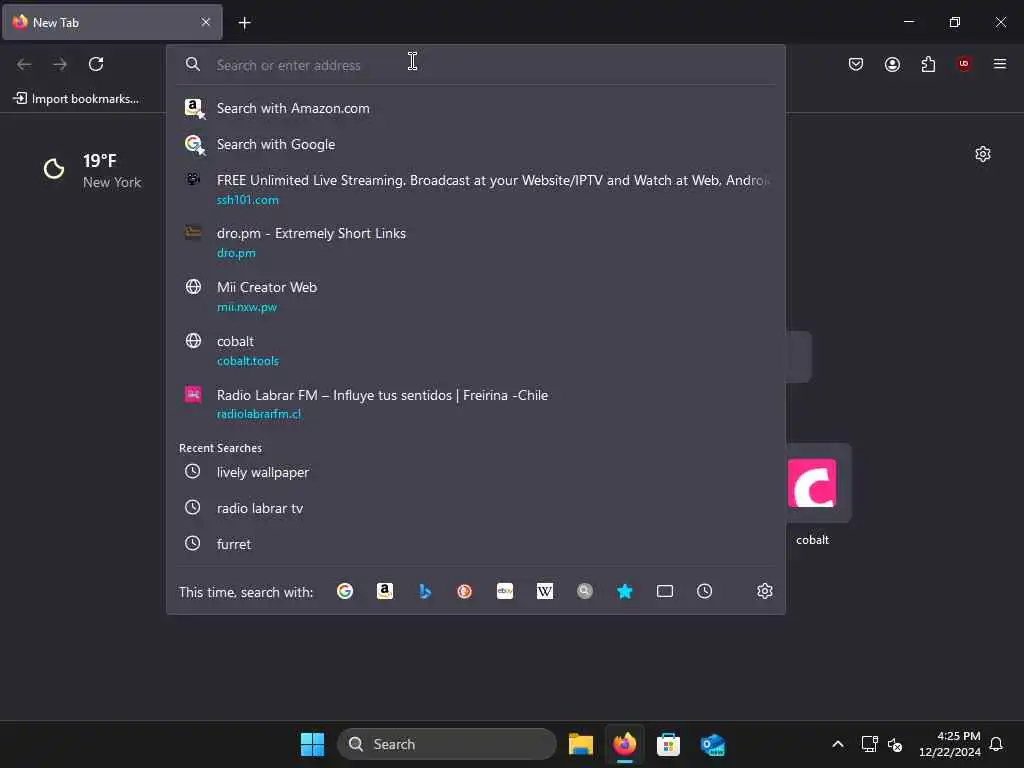The width and height of the screenshot is (1024, 768).
Task: Focus the Search or enter address field
Action: point(477,65)
